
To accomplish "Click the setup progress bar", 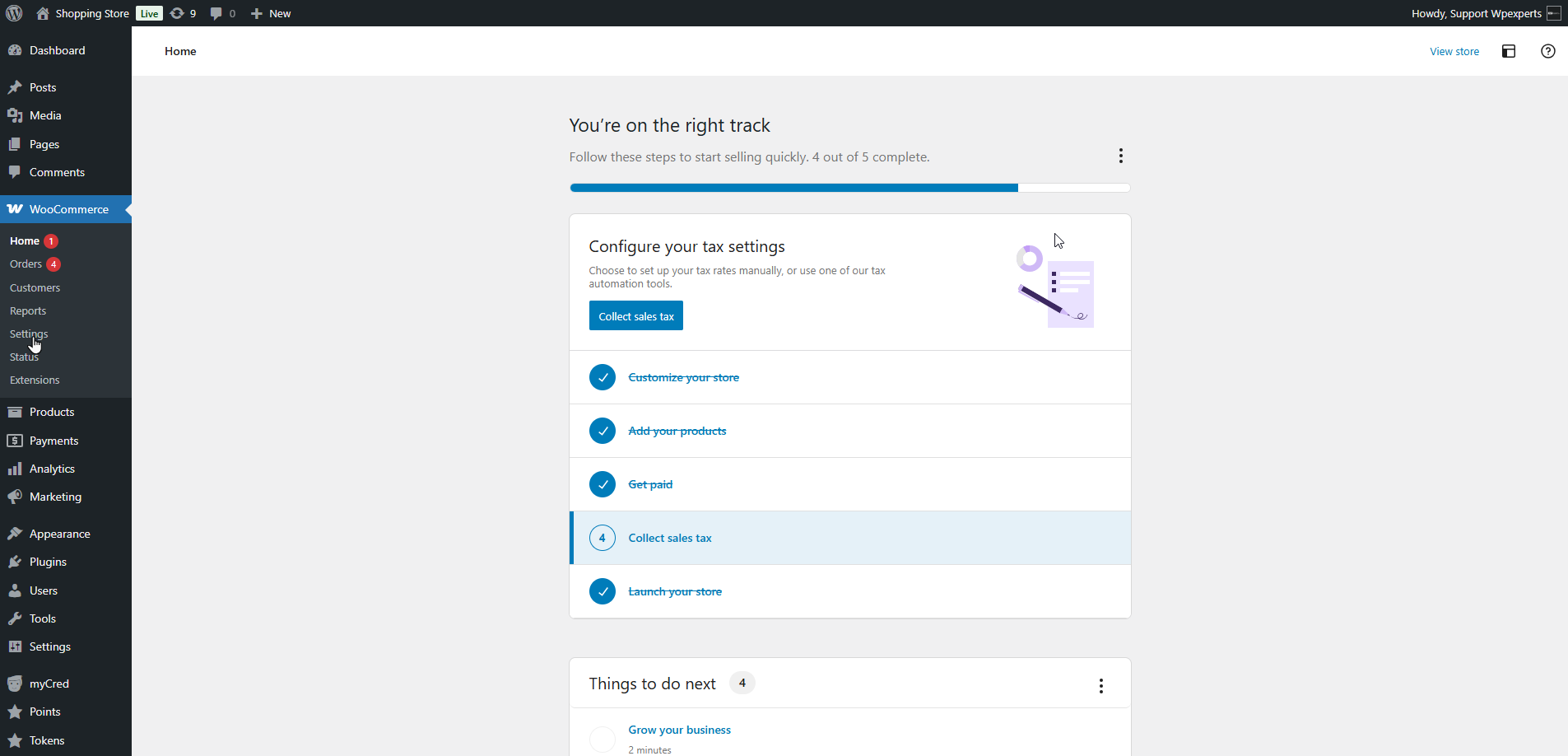I will point(849,188).
